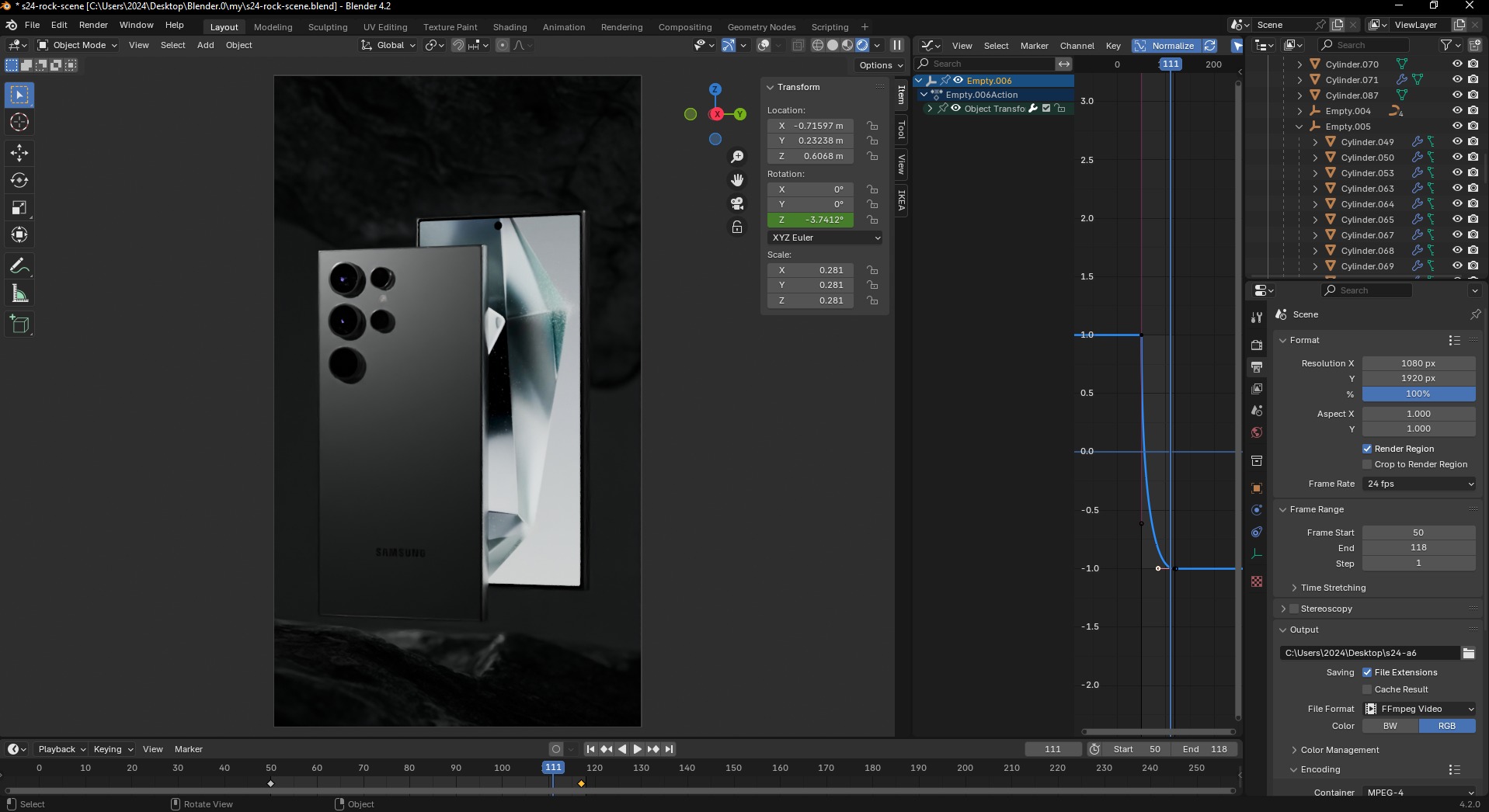This screenshot has width=1489, height=812.
Task: Select the Rotate tool in the toolbar
Action: 19,180
